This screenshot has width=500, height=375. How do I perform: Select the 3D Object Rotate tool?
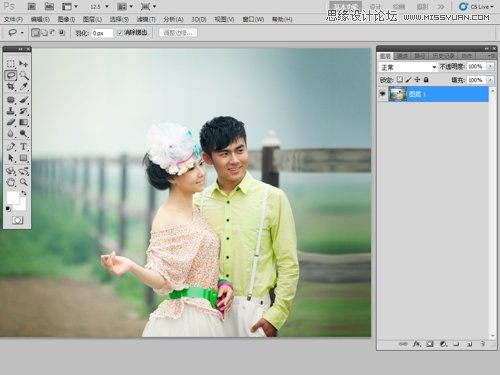[11, 171]
